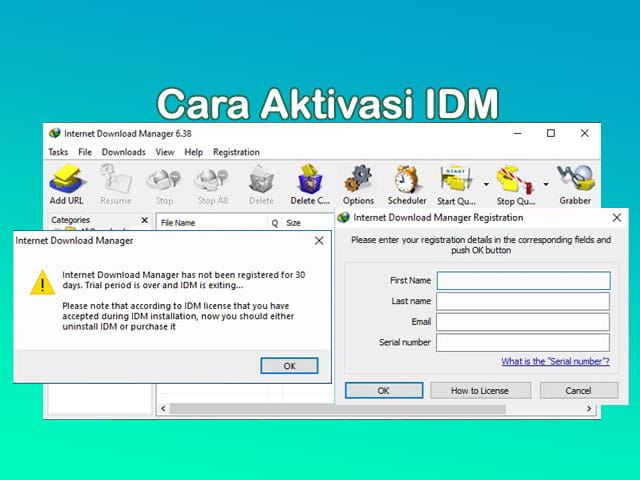
Task: Close the Categories panel
Action: (144, 220)
